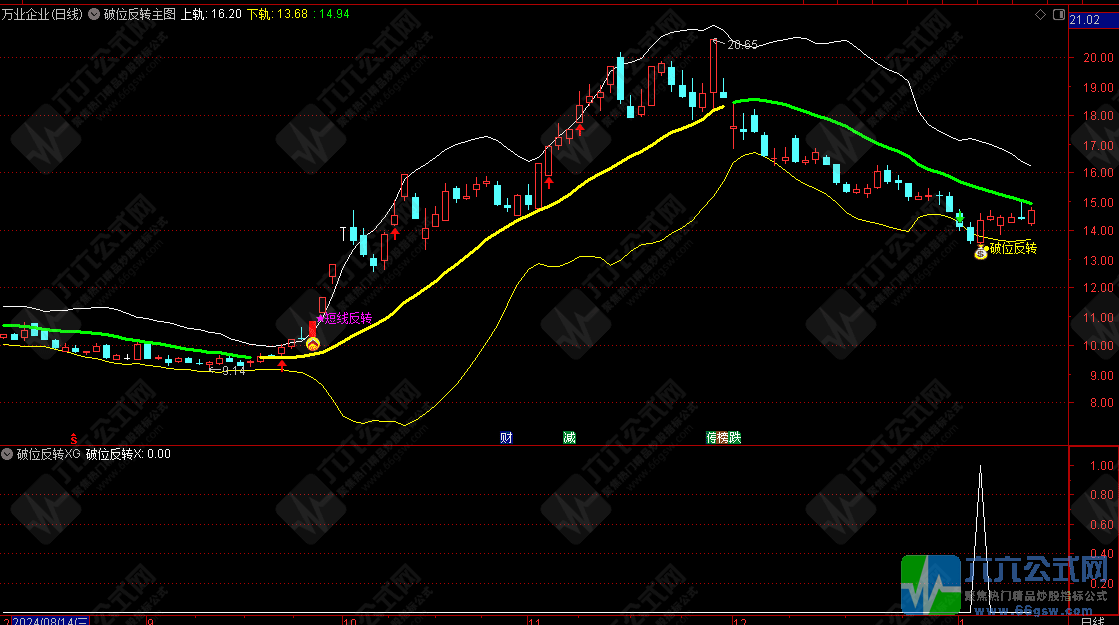Click the 日线 period label at bottom right

tap(1094, 619)
